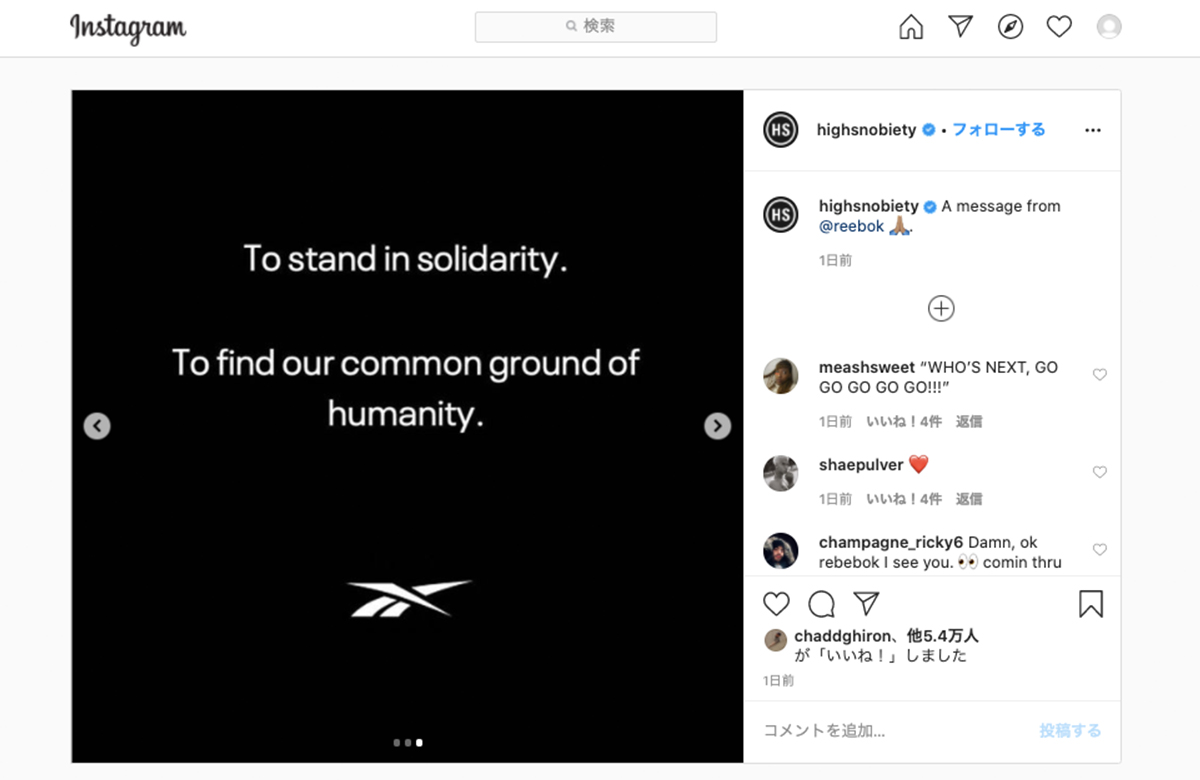
Task: Load more comments with plus circle
Action: pyautogui.click(x=941, y=308)
